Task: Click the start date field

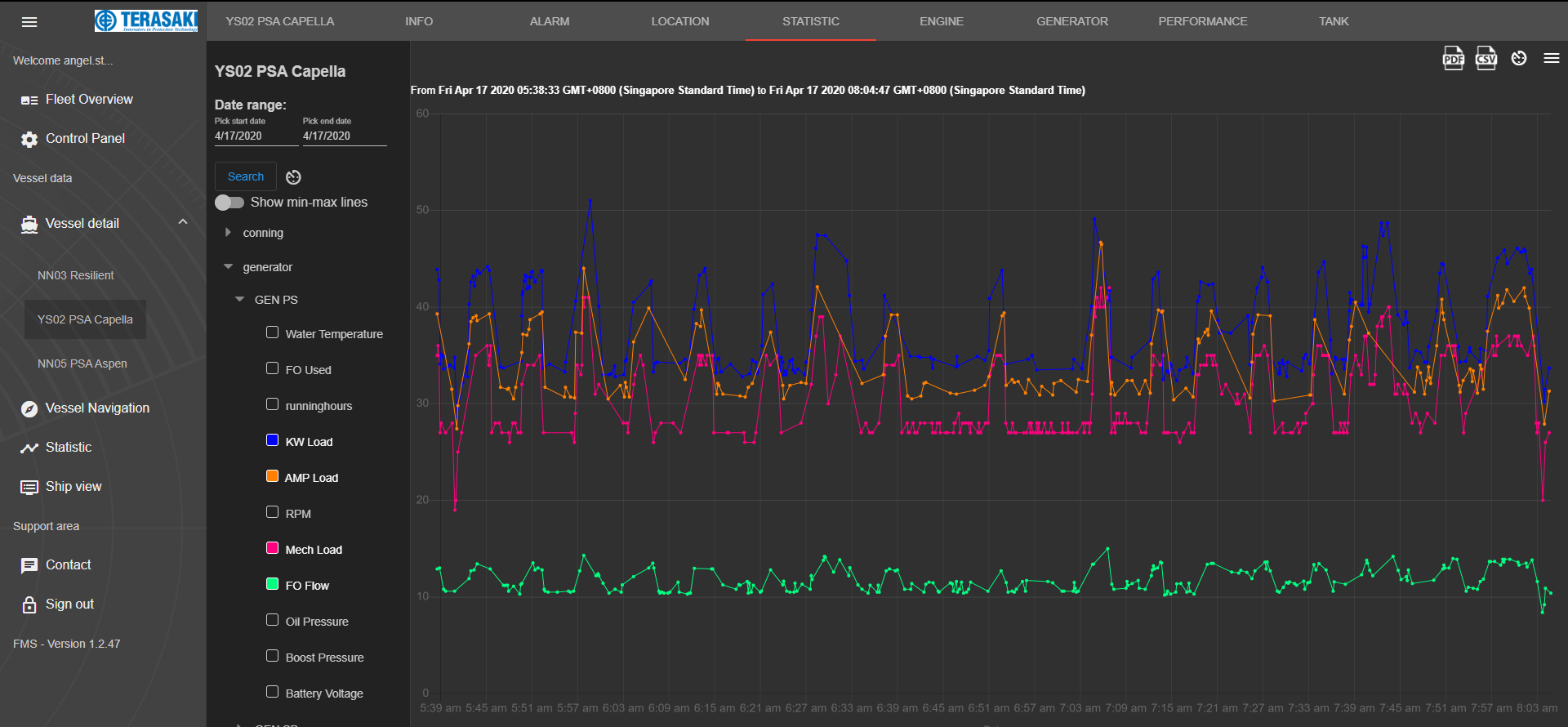Action: coord(256,136)
